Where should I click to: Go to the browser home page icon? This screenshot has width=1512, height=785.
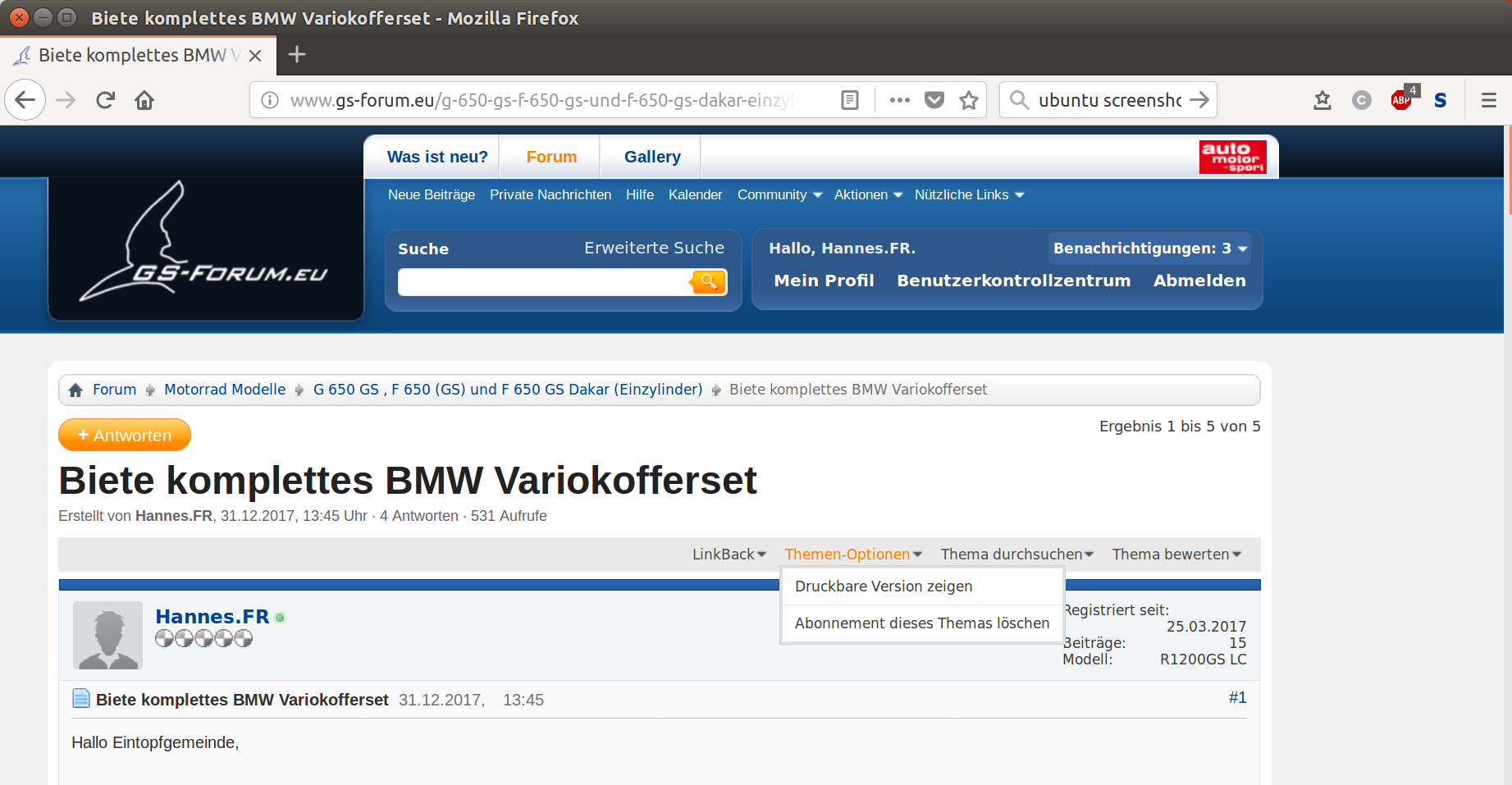pos(144,100)
